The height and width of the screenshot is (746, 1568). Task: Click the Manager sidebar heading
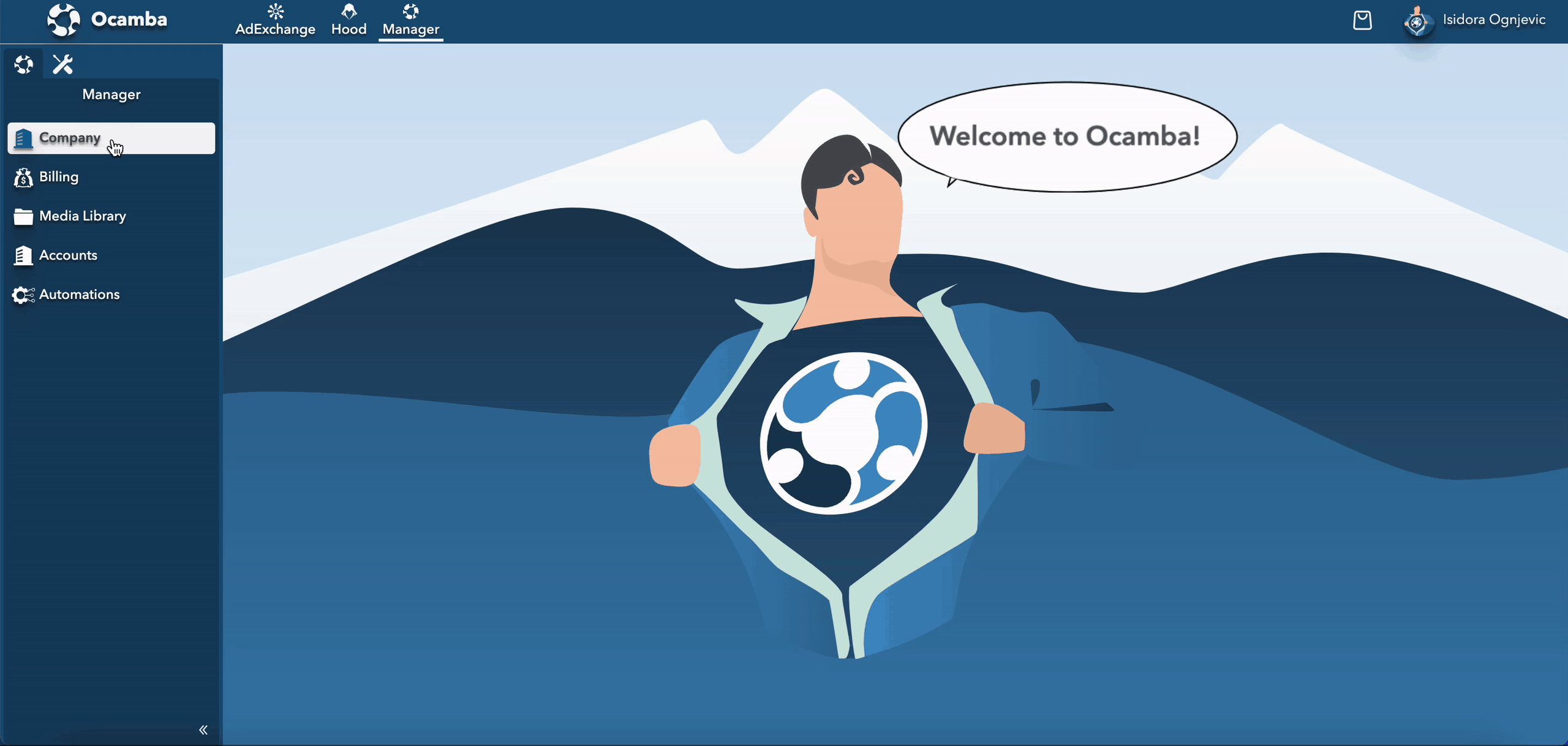click(111, 94)
